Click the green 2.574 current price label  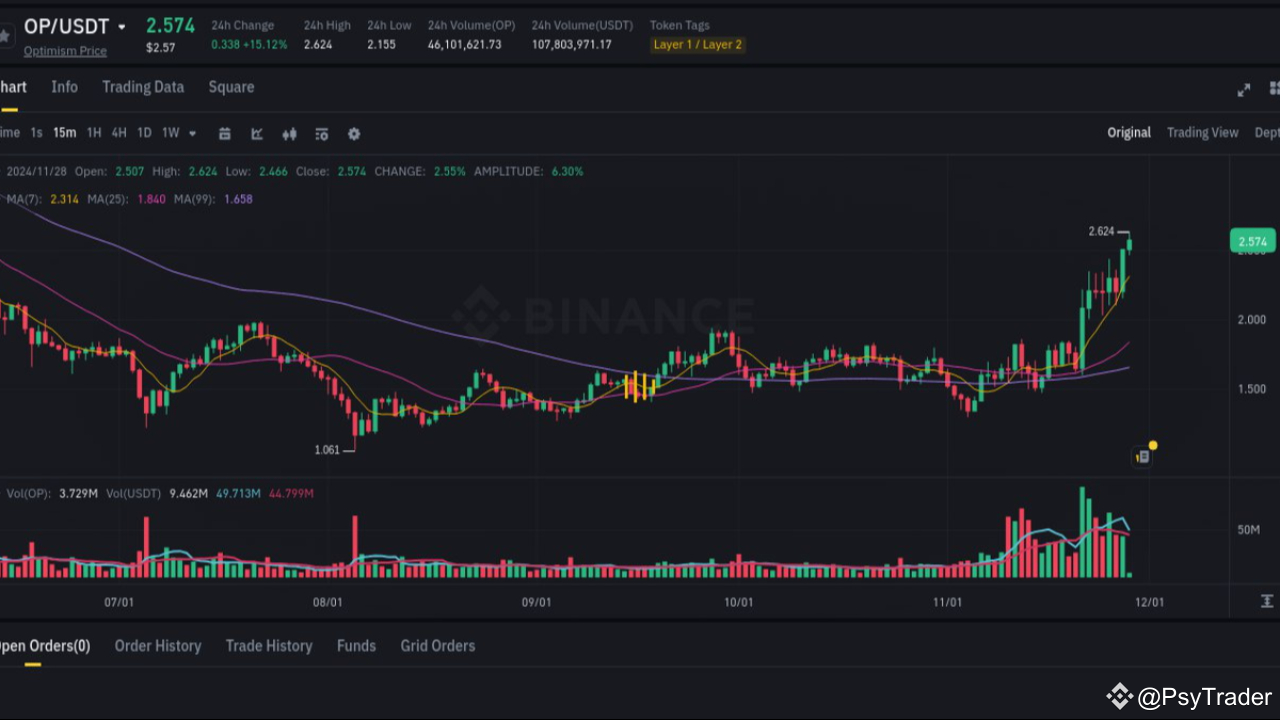point(1252,241)
